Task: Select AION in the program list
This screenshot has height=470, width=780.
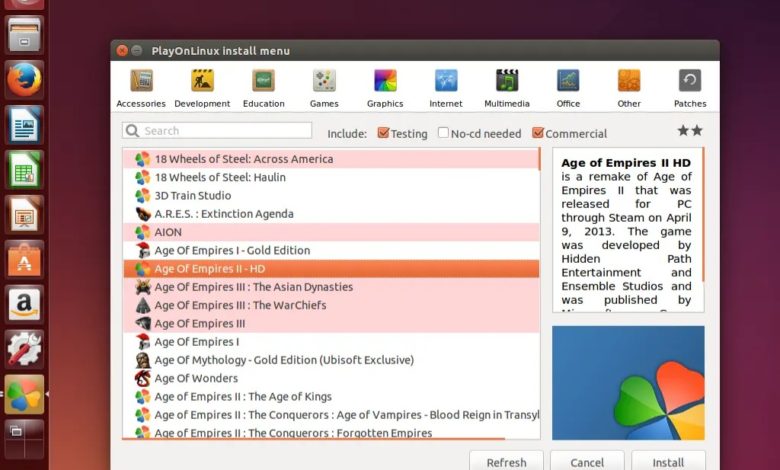Action: 168,232
